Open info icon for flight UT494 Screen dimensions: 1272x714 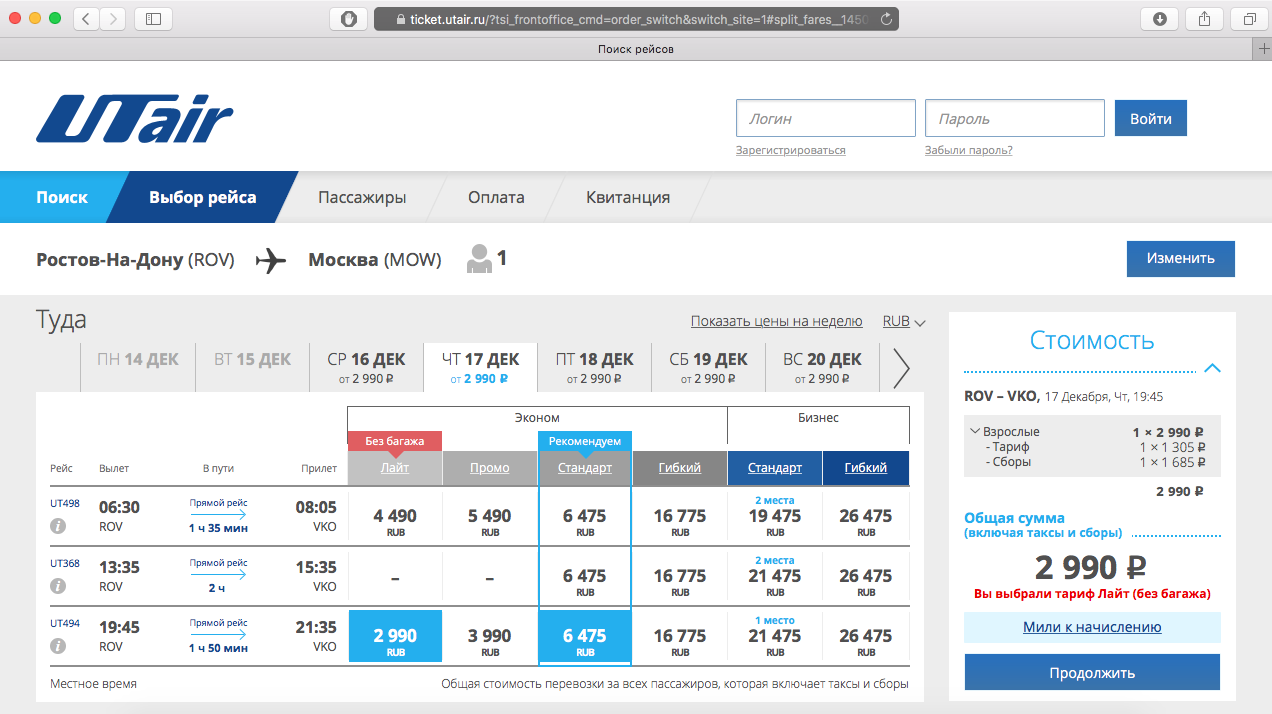click(58, 646)
